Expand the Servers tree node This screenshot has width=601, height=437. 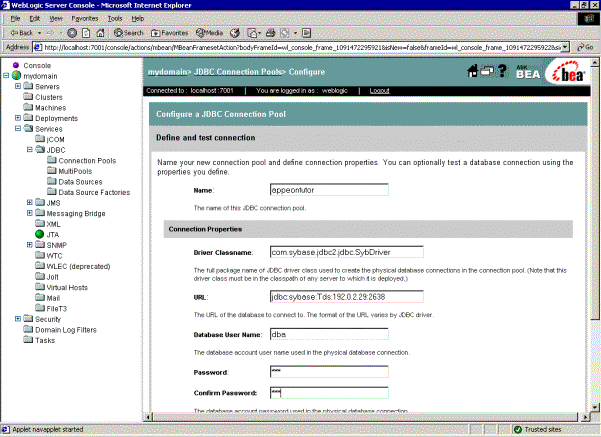coord(18,87)
